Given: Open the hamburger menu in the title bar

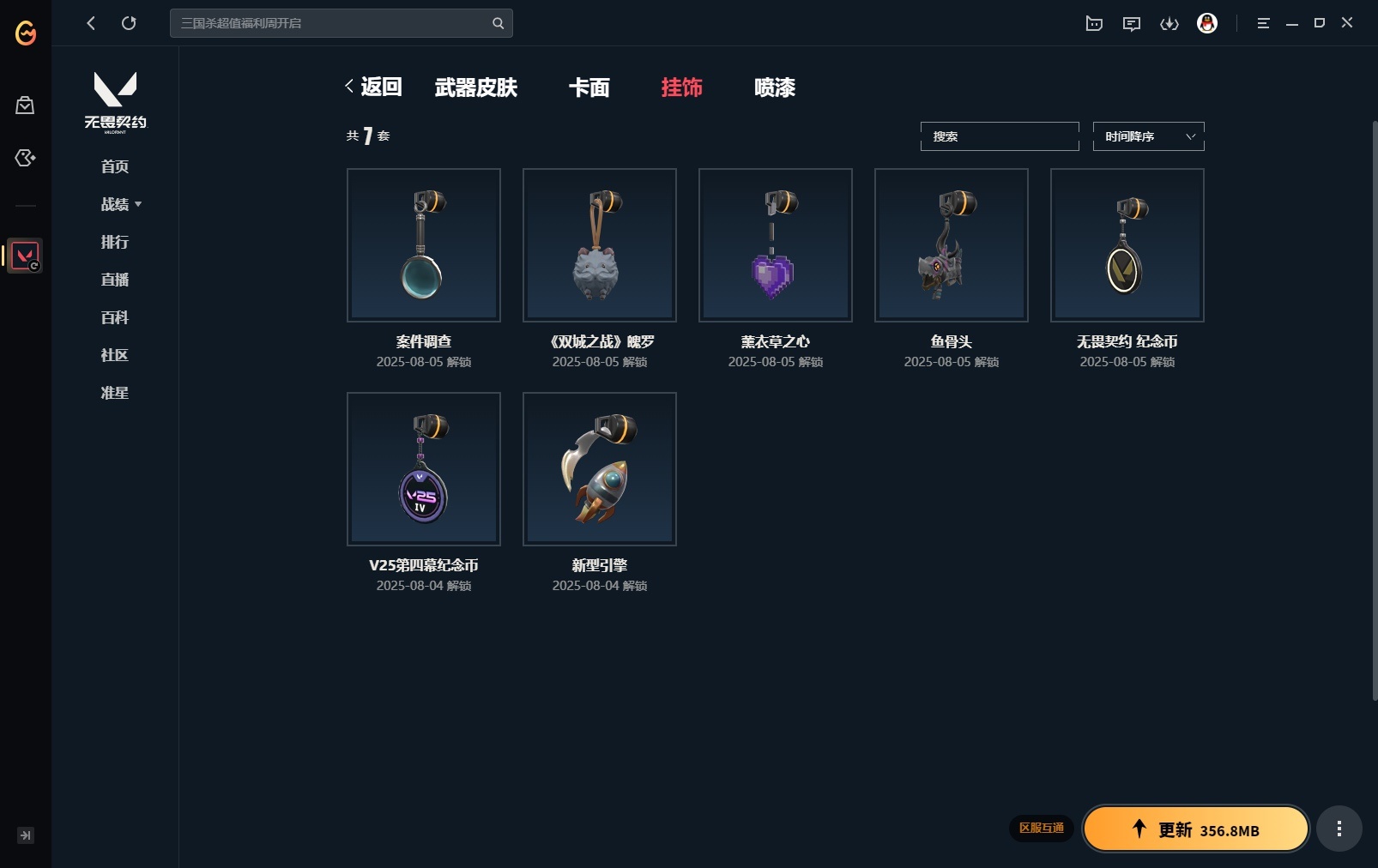Looking at the screenshot, I should [x=1263, y=23].
